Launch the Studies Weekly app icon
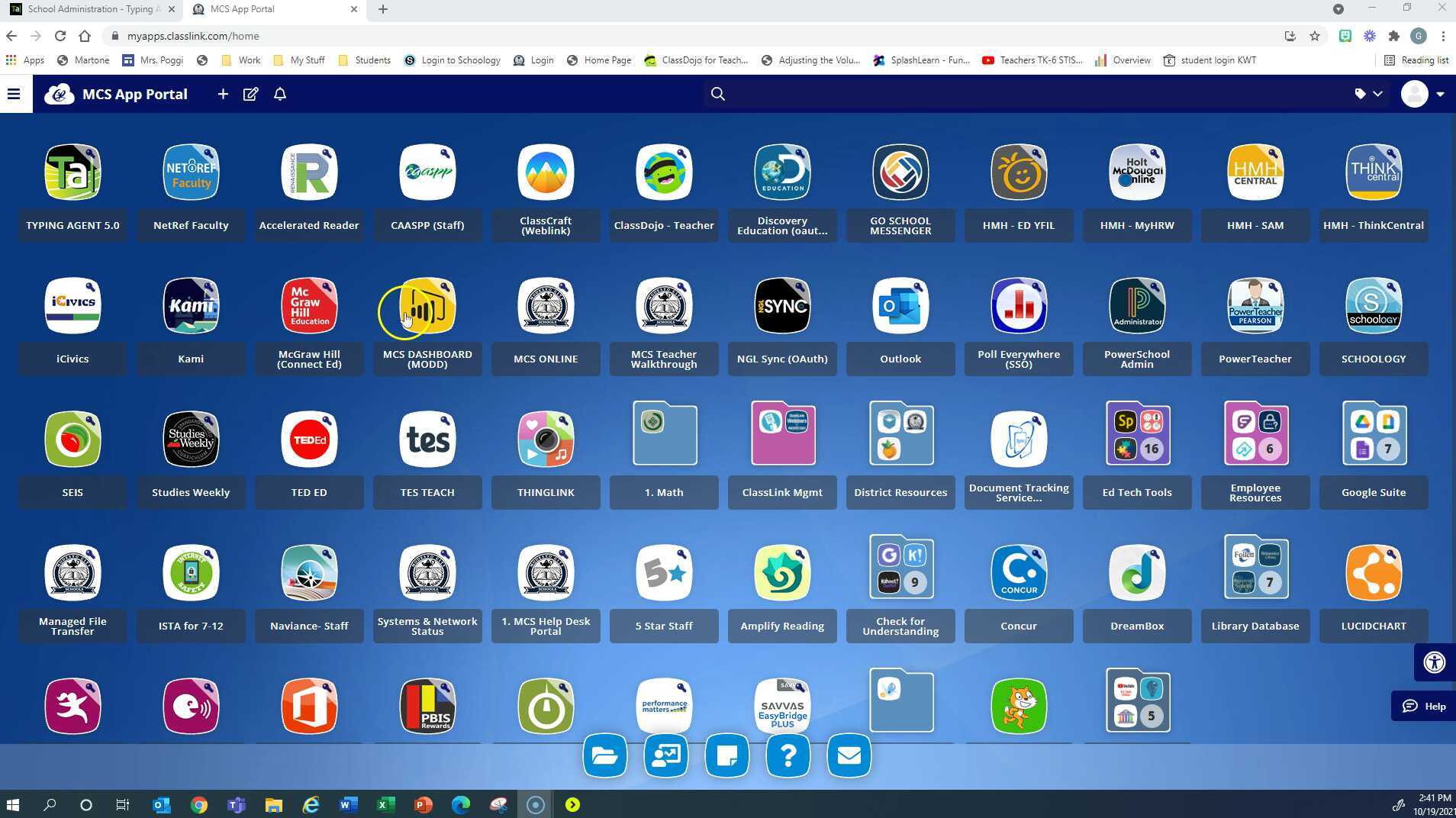The width and height of the screenshot is (1456, 818). [191, 440]
